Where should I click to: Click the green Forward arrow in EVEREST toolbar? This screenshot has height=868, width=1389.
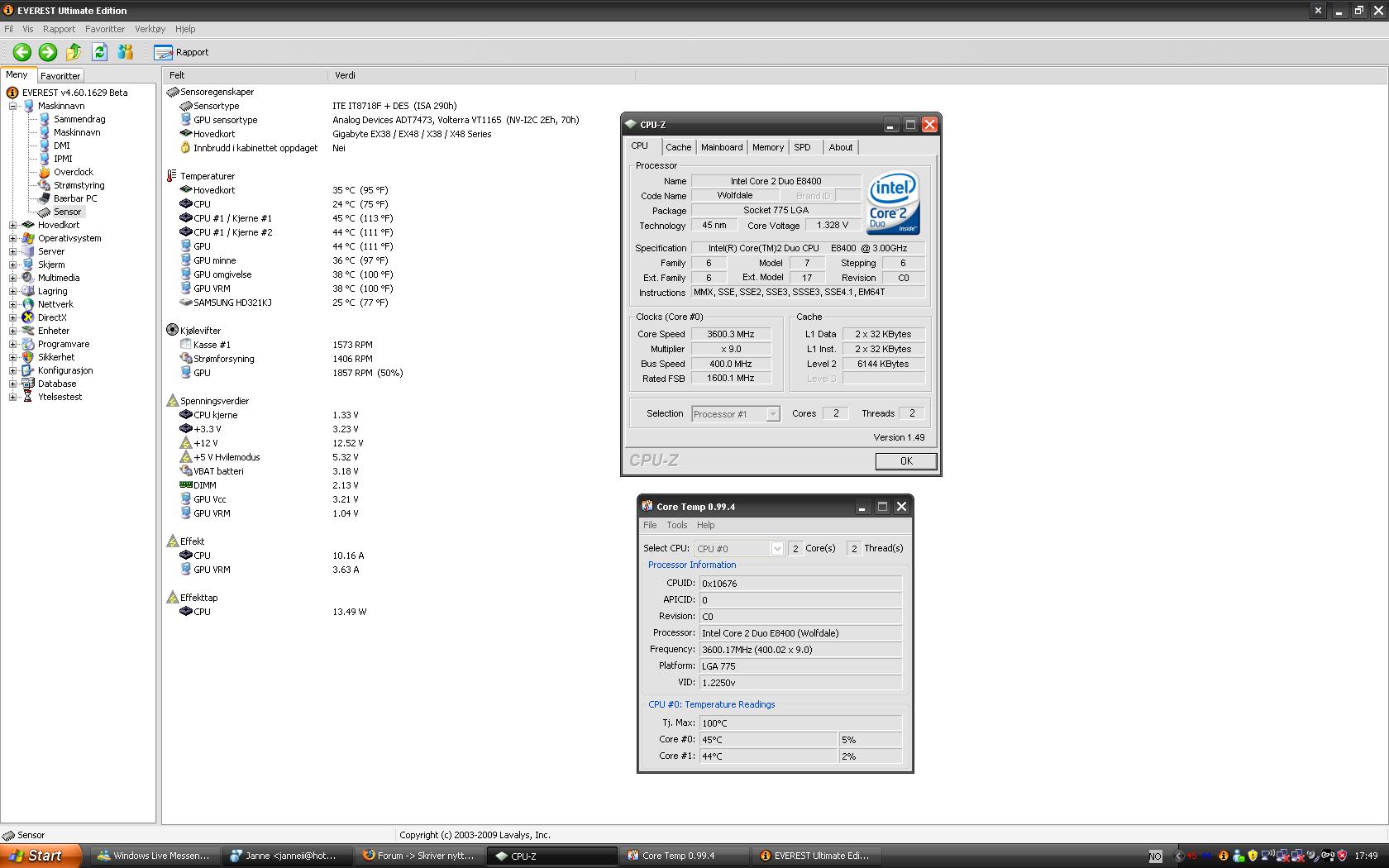pos(48,52)
